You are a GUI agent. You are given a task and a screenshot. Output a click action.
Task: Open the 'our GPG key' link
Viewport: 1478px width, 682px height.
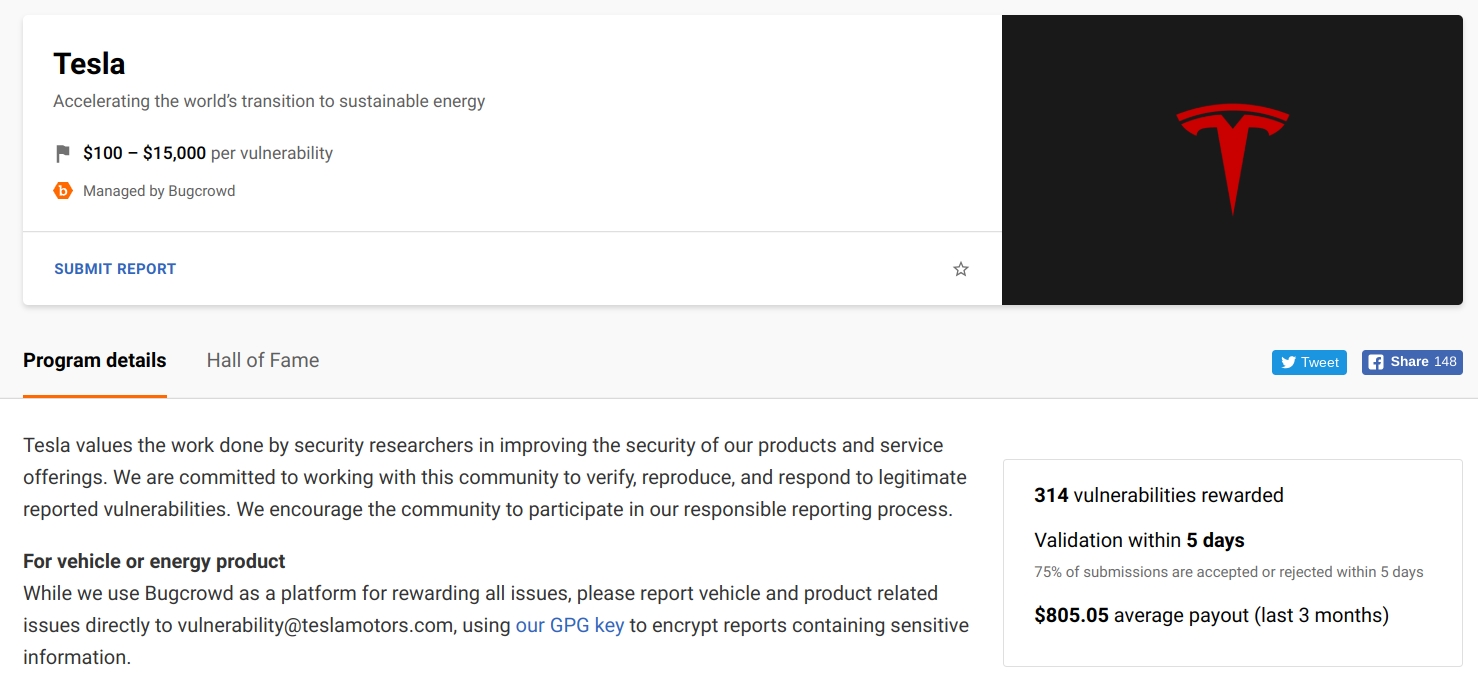[570, 625]
